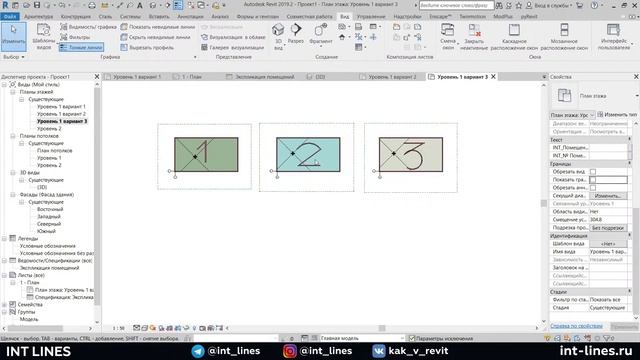Close the Уровень 1 вариант 3 view tab
The height and width of the screenshot is (360, 640).
click(x=493, y=77)
